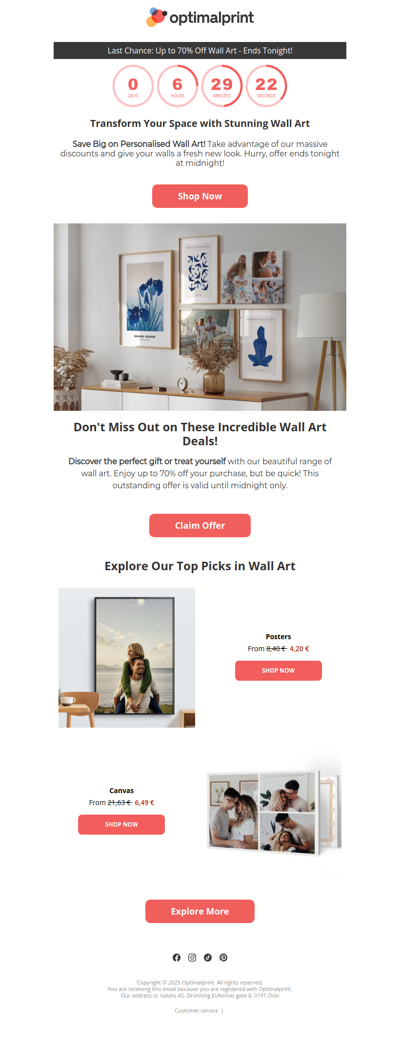Open the Pinterest social icon
This screenshot has height=1042, width=400.
pos(223,958)
